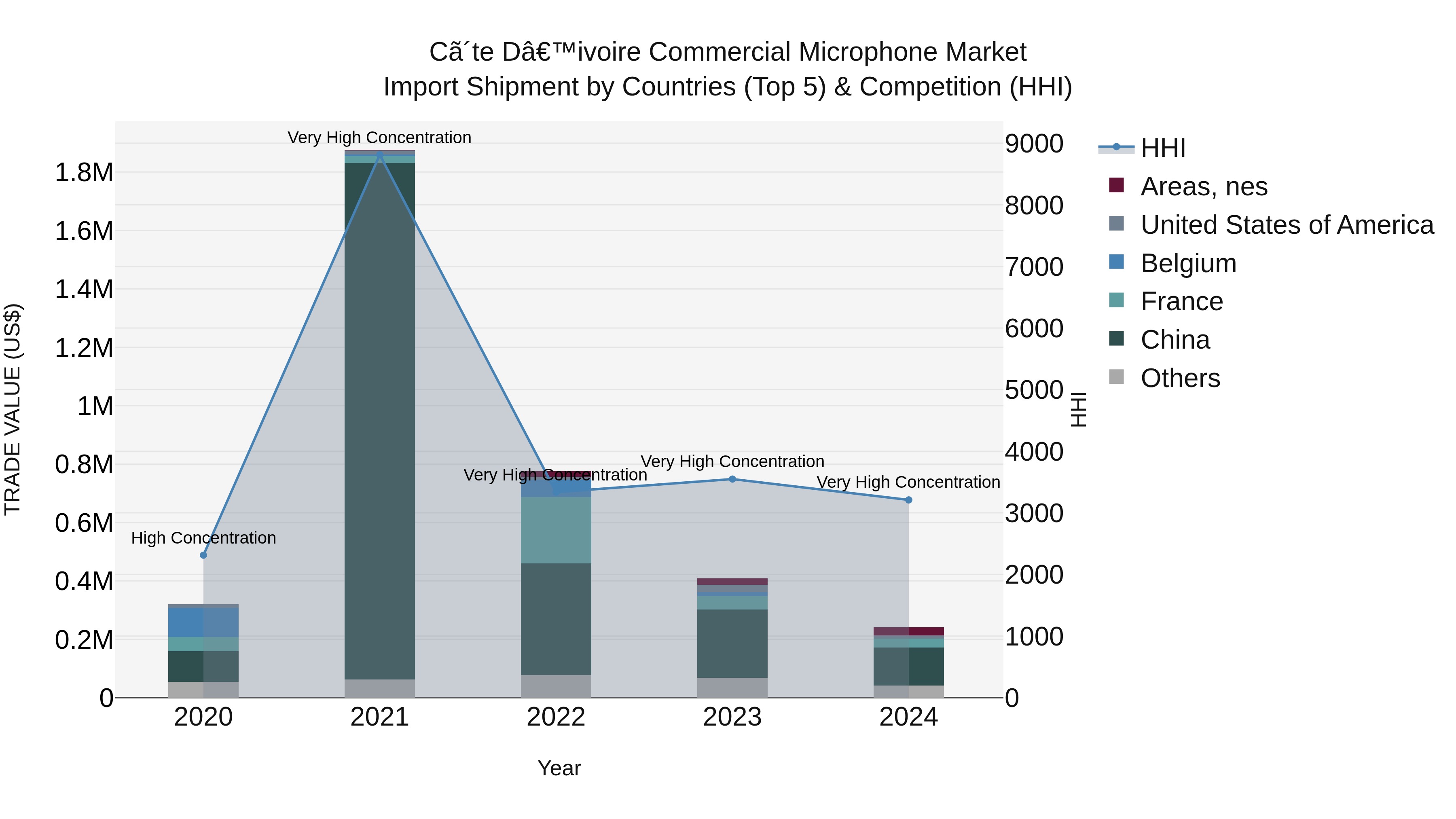Image resolution: width=1456 pixels, height=819 pixels.
Task: Click the 3000 tick on HHI axis
Action: (1034, 514)
